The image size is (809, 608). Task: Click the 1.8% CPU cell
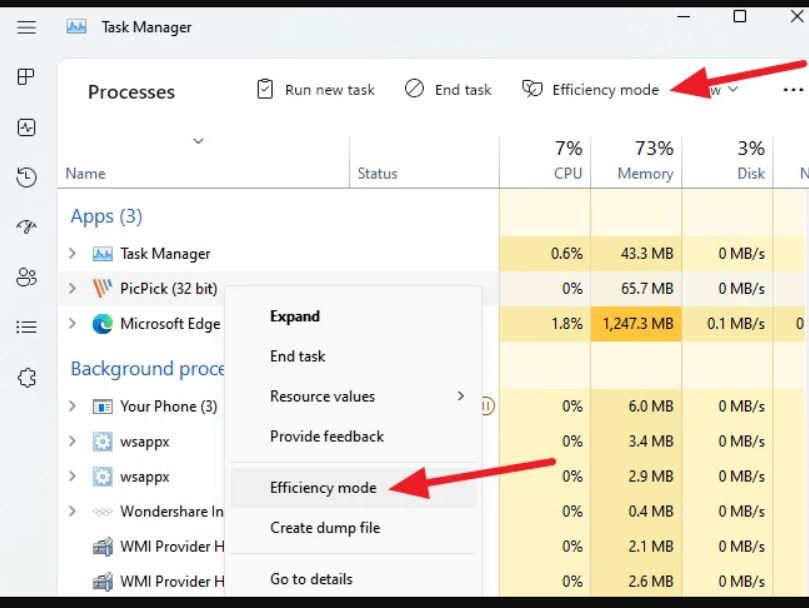tap(545, 324)
